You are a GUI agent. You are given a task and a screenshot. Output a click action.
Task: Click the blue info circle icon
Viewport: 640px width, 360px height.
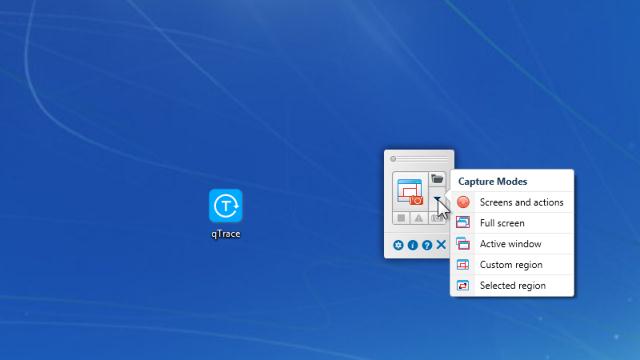click(413, 245)
